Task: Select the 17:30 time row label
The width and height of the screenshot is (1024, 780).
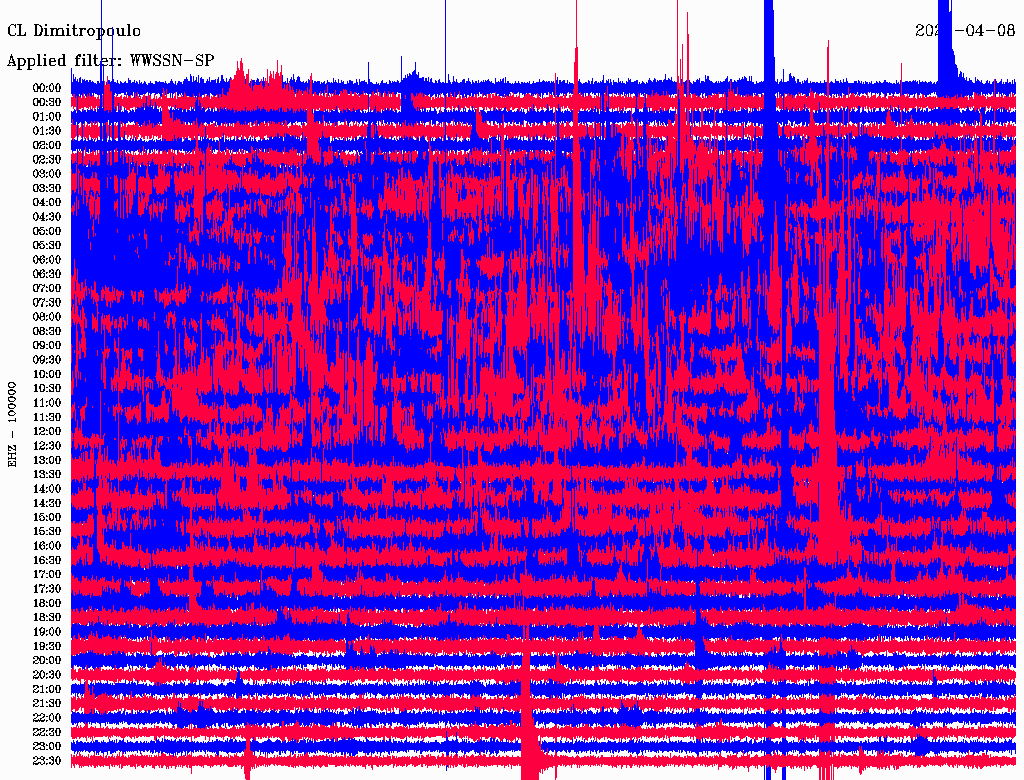Action: [47, 589]
